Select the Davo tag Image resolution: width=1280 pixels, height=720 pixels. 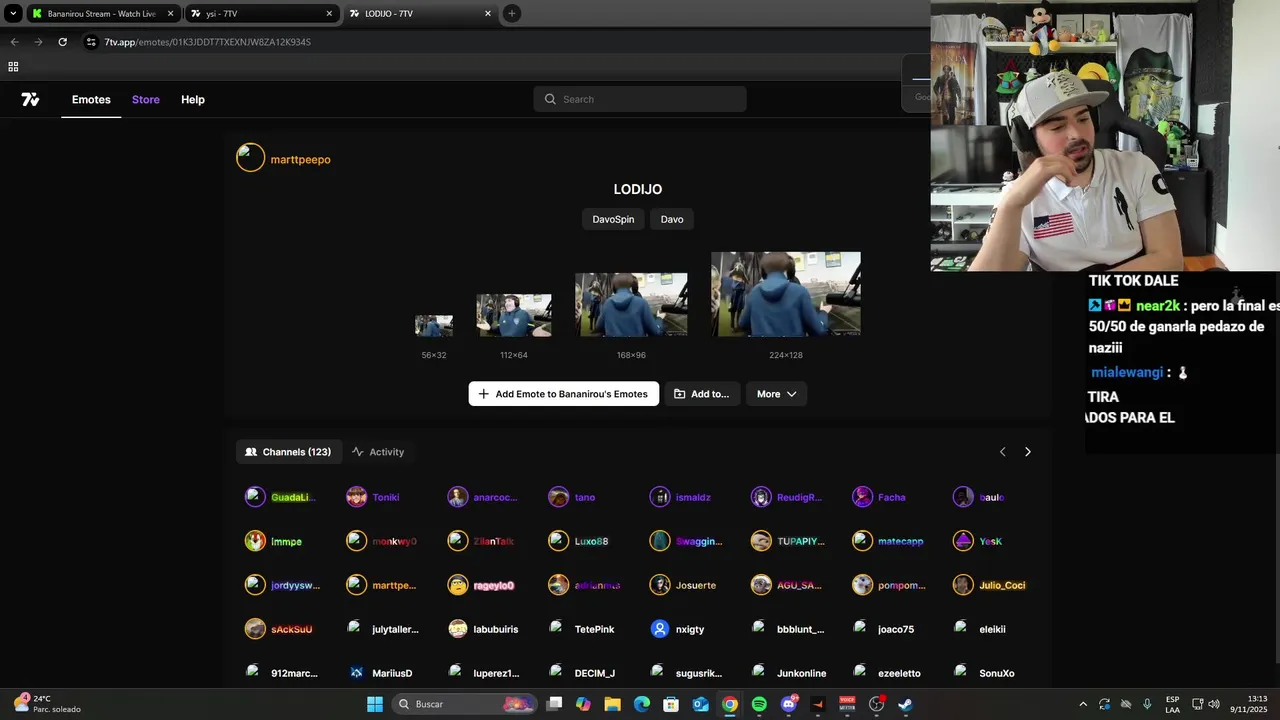point(672,219)
